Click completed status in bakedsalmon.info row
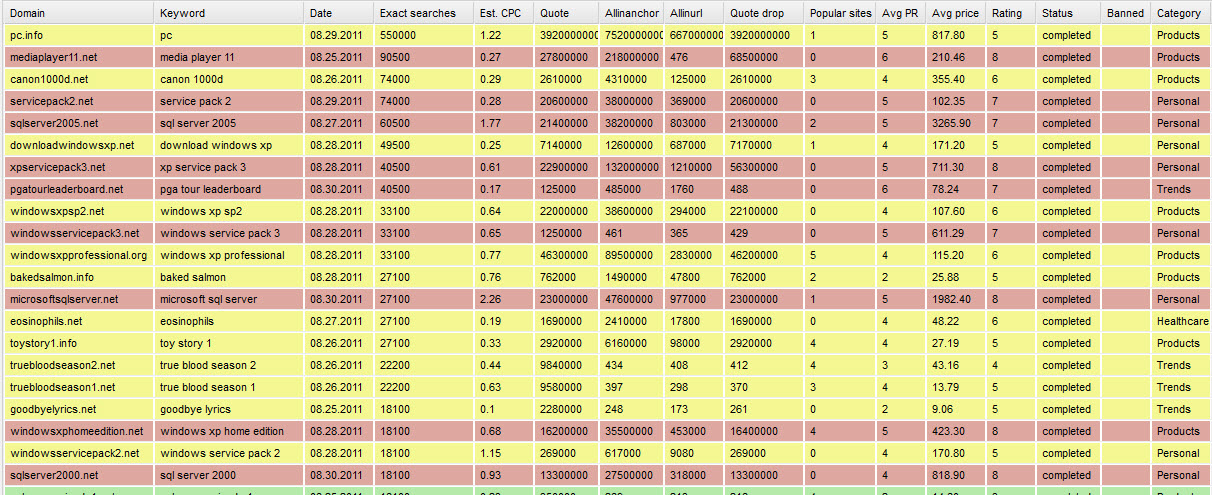 [1068, 277]
